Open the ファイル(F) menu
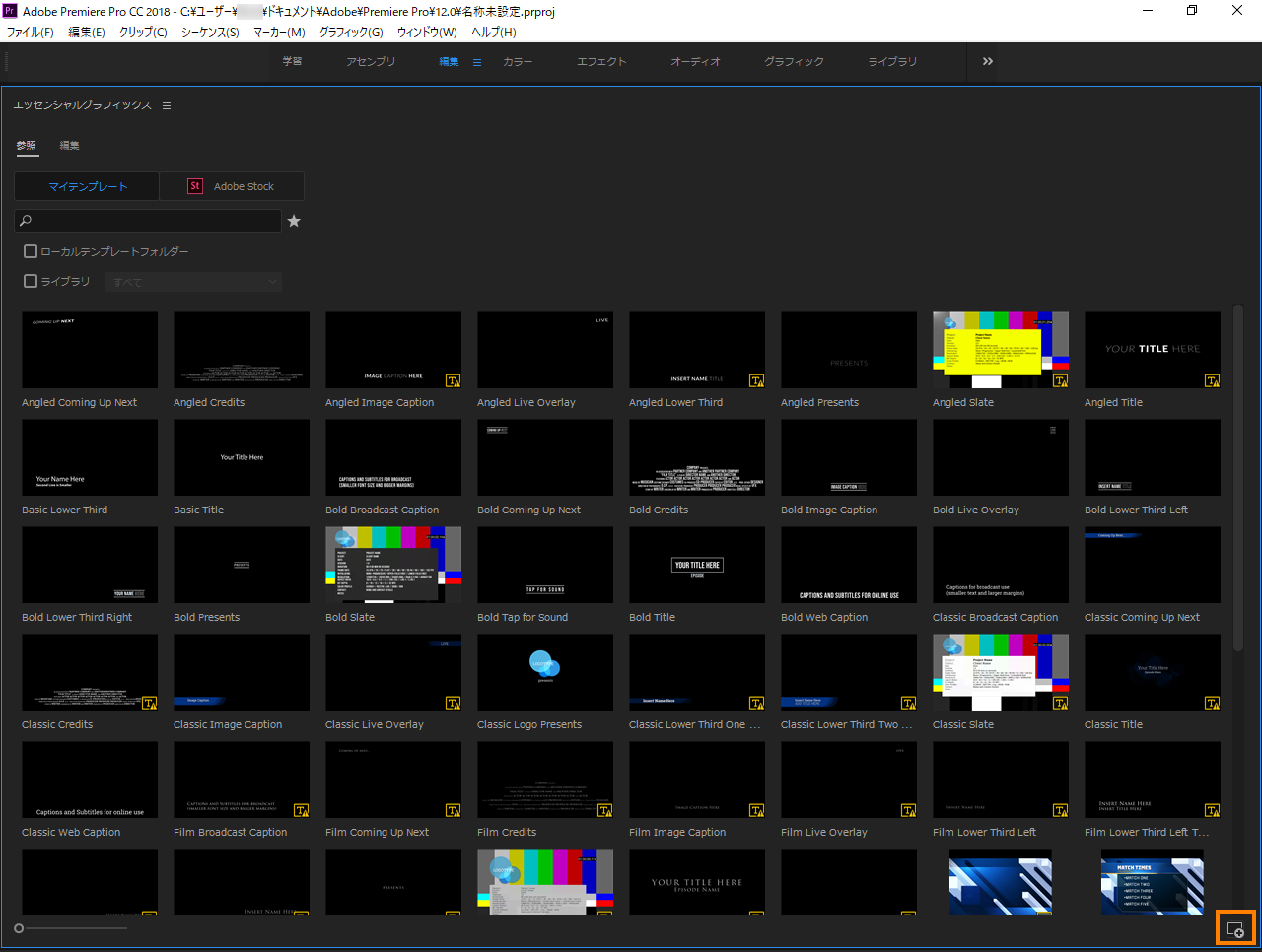 tap(31, 33)
